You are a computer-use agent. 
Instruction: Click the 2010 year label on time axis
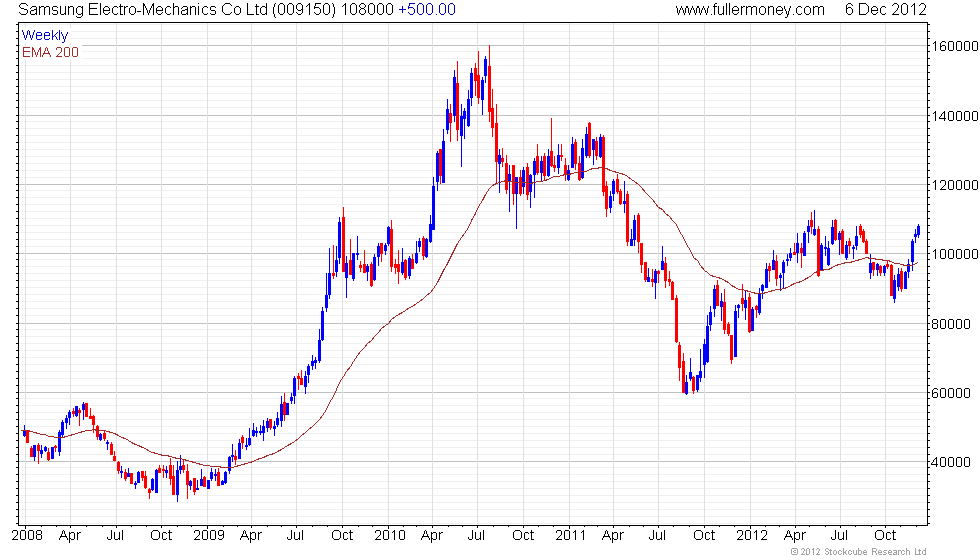pos(389,536)
